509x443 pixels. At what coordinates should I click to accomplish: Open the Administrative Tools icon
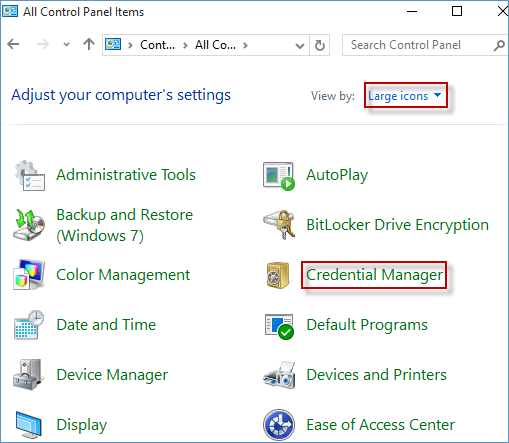point(29,175)
